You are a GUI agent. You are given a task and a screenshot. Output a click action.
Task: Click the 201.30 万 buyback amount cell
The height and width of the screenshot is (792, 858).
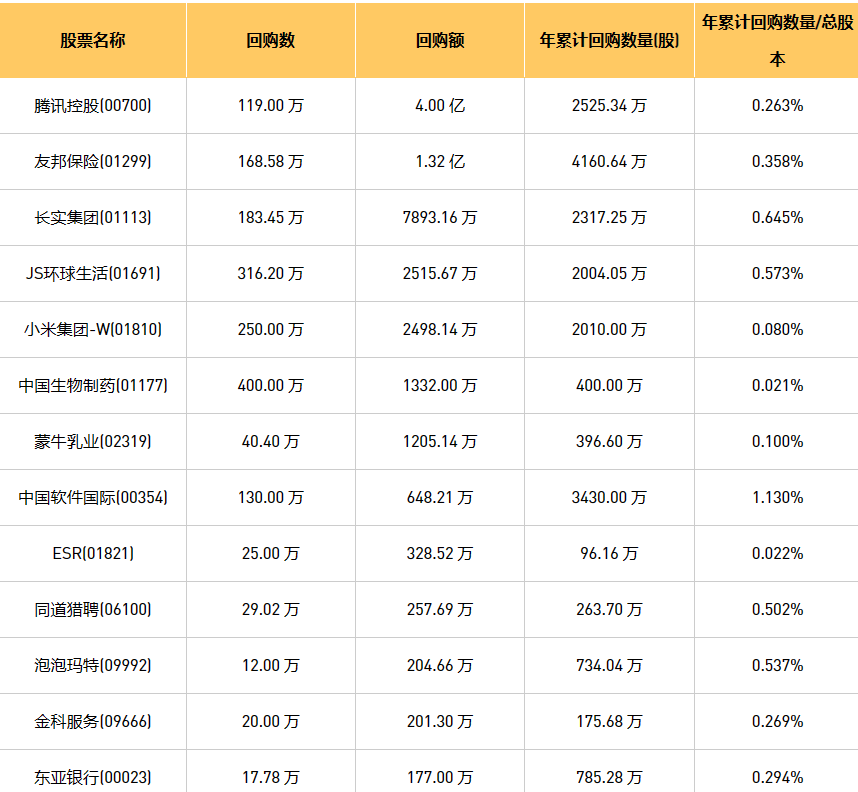[x=440, y=721]
